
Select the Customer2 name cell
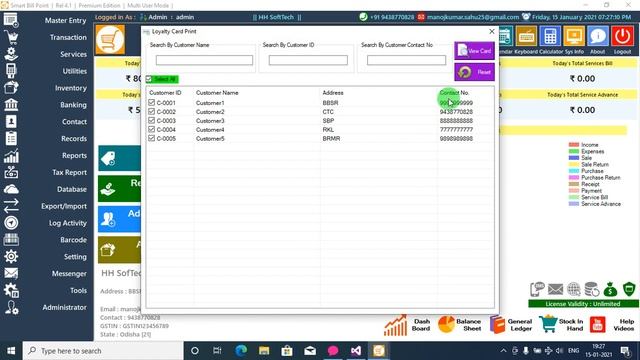pos(210,112)
